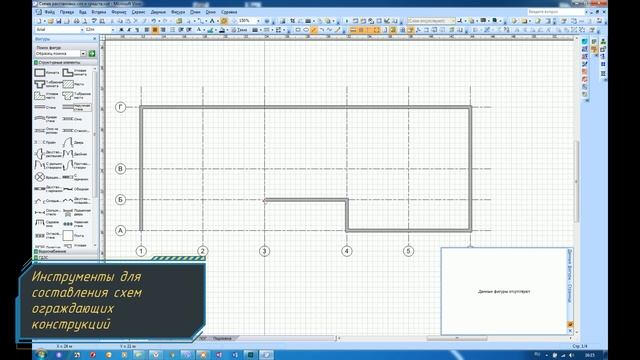Click the green shape search Go button
640x360 pixels.
[92, 53]
